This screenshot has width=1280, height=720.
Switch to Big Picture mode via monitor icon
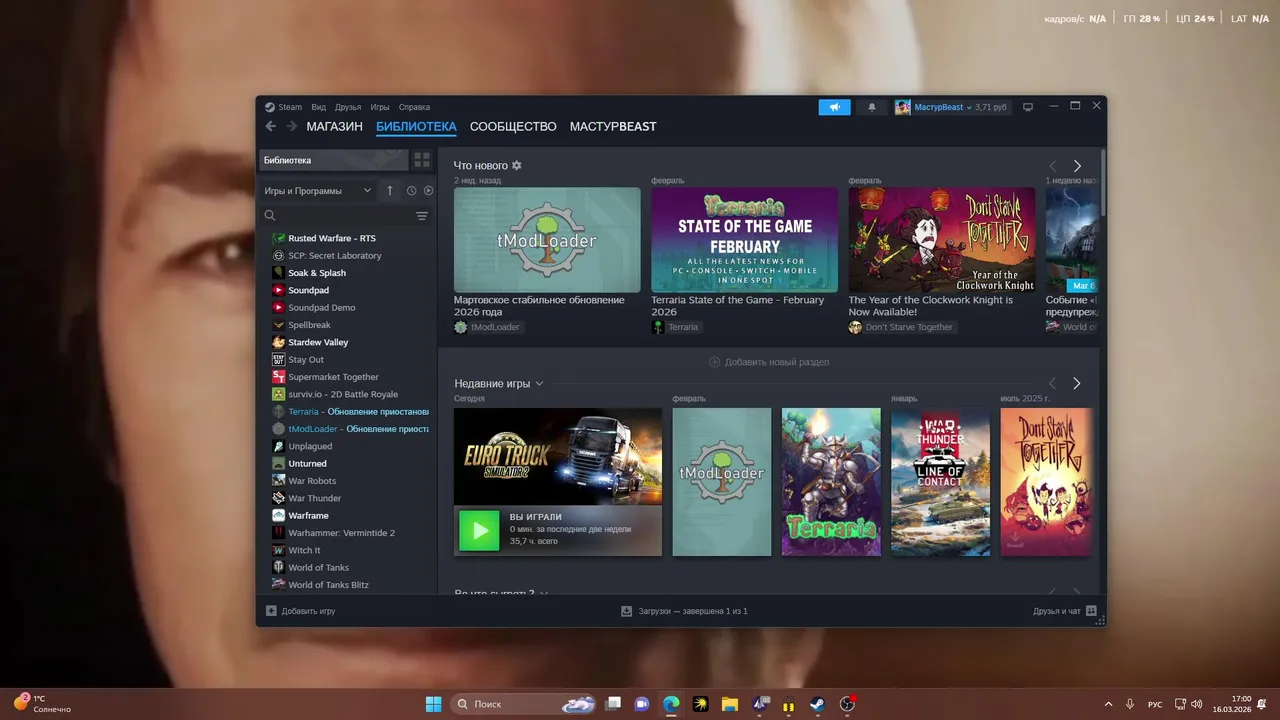(x=1027, y=107)
